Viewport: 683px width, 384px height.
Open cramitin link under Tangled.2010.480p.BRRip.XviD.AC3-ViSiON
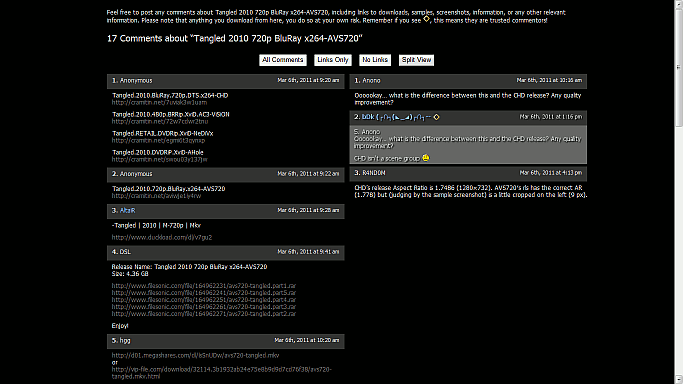pos(160,122)
